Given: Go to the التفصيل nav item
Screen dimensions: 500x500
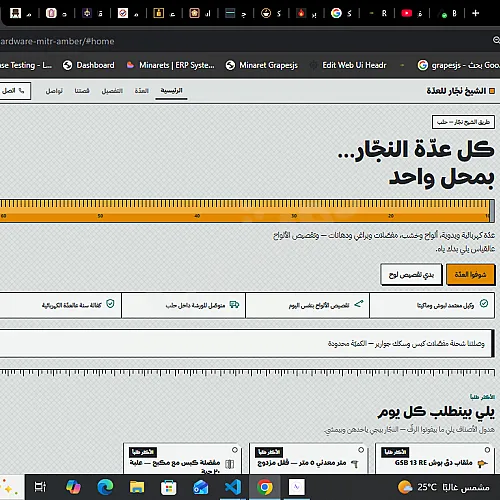Looking at the screenshot, I should click(112, 91).
